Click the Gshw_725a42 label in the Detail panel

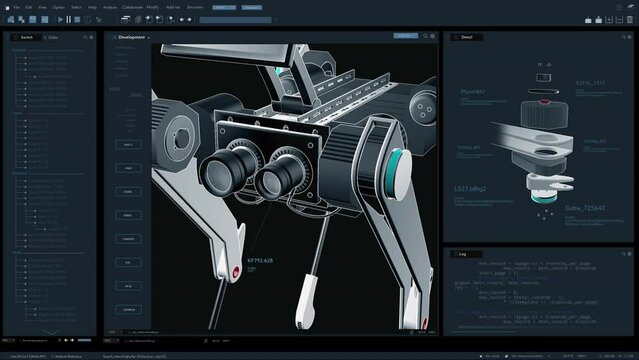(585, 208)
